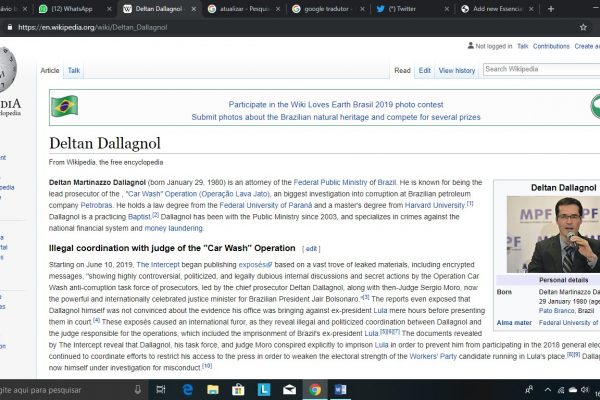
Task: Show hidden system tray icons
Action: coord(548,390)
